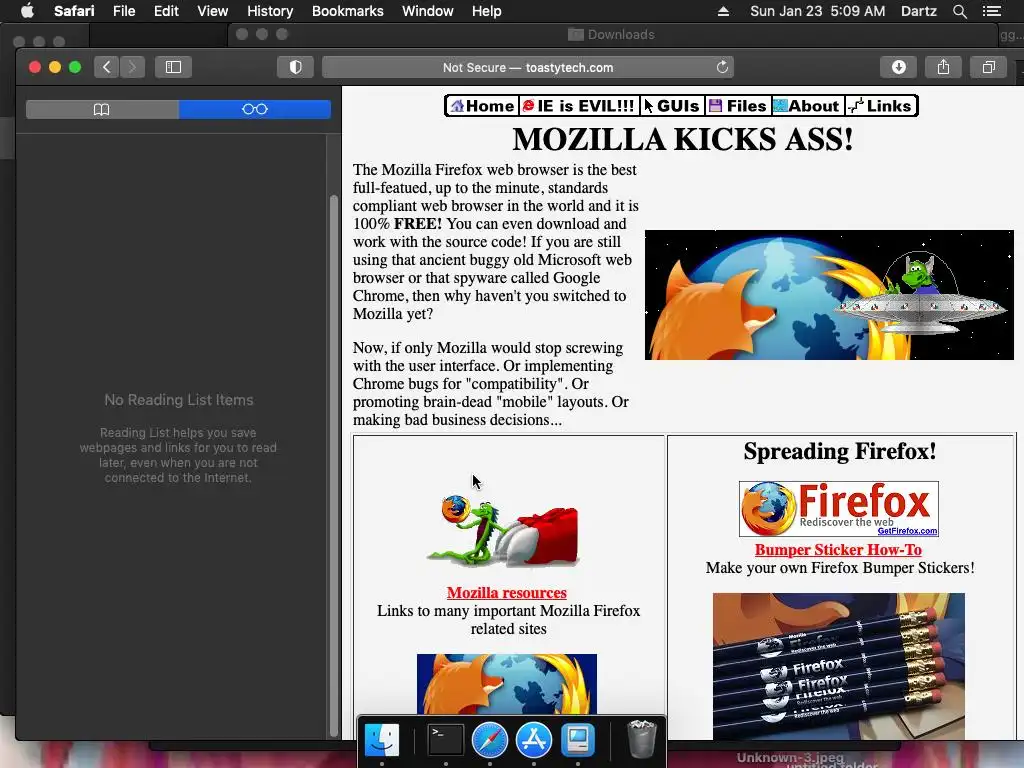The image size is (1024, 768).
Task: Open Notification Center list icon
Action: click(991, 11)
